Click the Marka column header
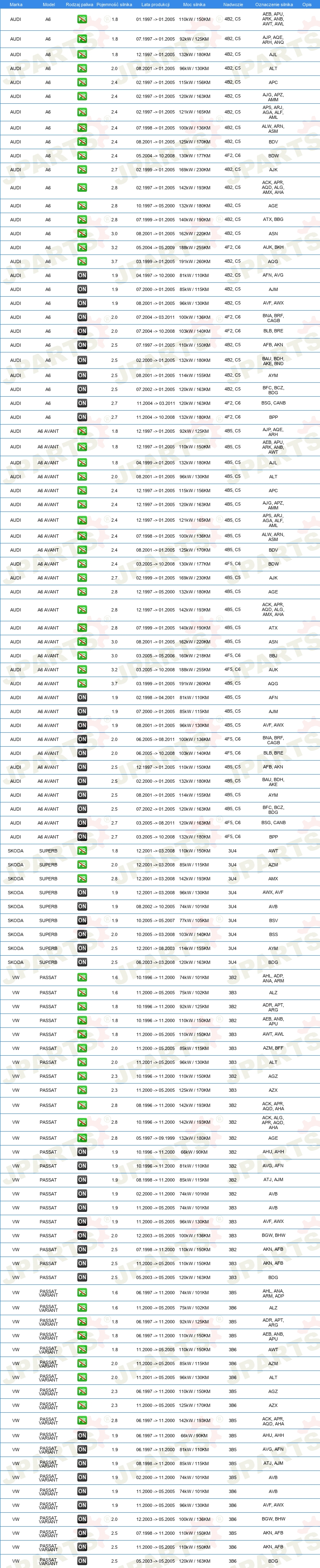The height and width of the screenshot is (1568, 320). tap(16, 4)
